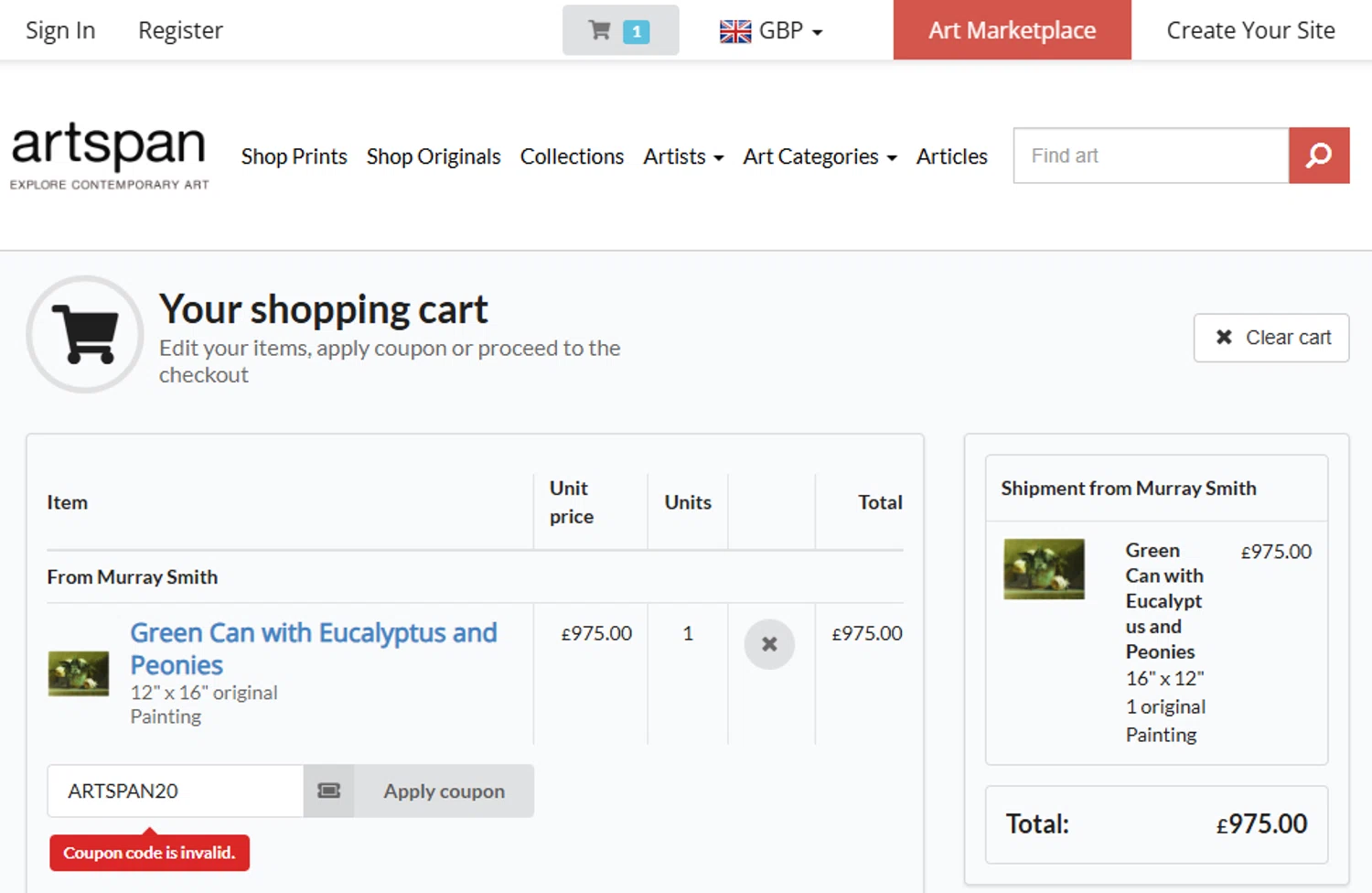This screenshot has width=1372, height=893.
Task: Click the Apply coupon button
Action: (444, 791)
